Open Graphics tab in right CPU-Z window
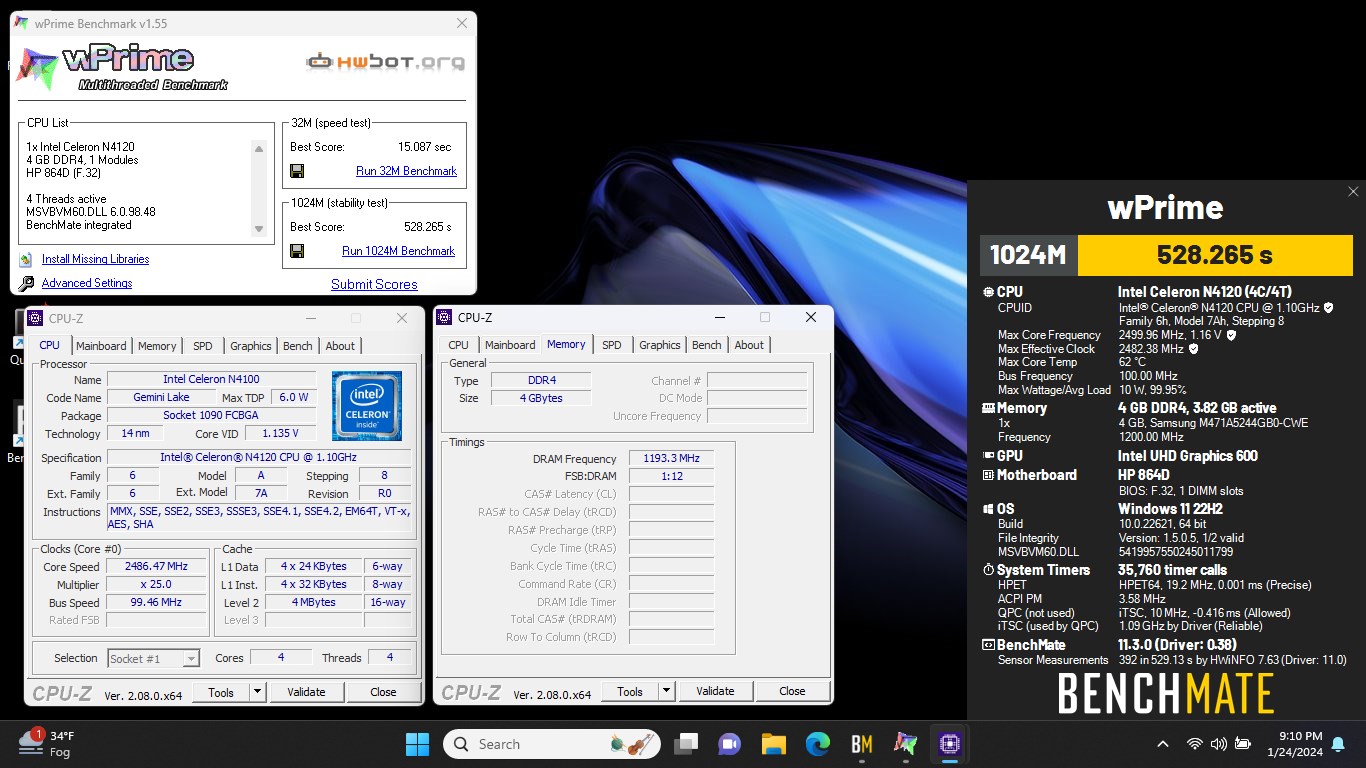 [x=660, y=345]
